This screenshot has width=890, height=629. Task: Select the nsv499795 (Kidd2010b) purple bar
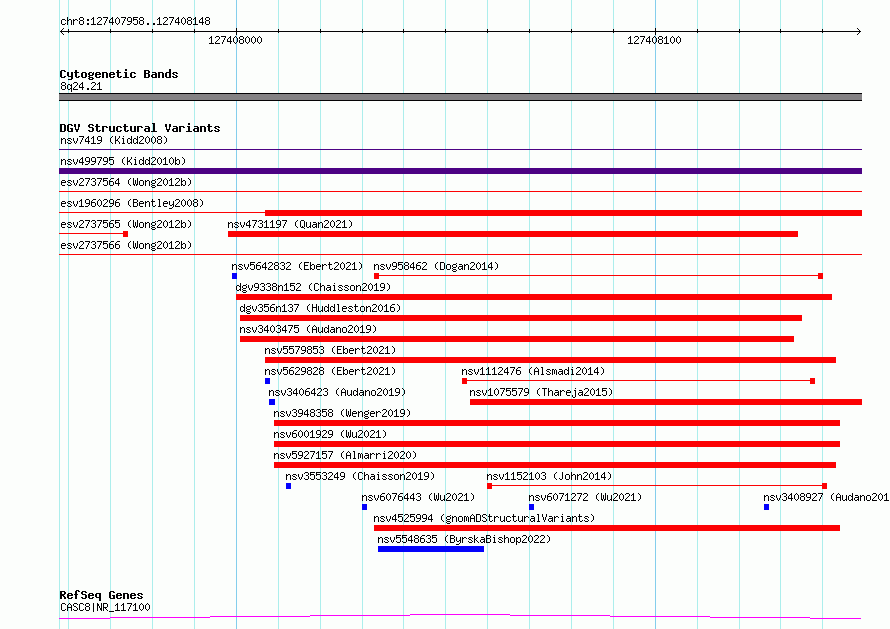[x=460, y=171]
